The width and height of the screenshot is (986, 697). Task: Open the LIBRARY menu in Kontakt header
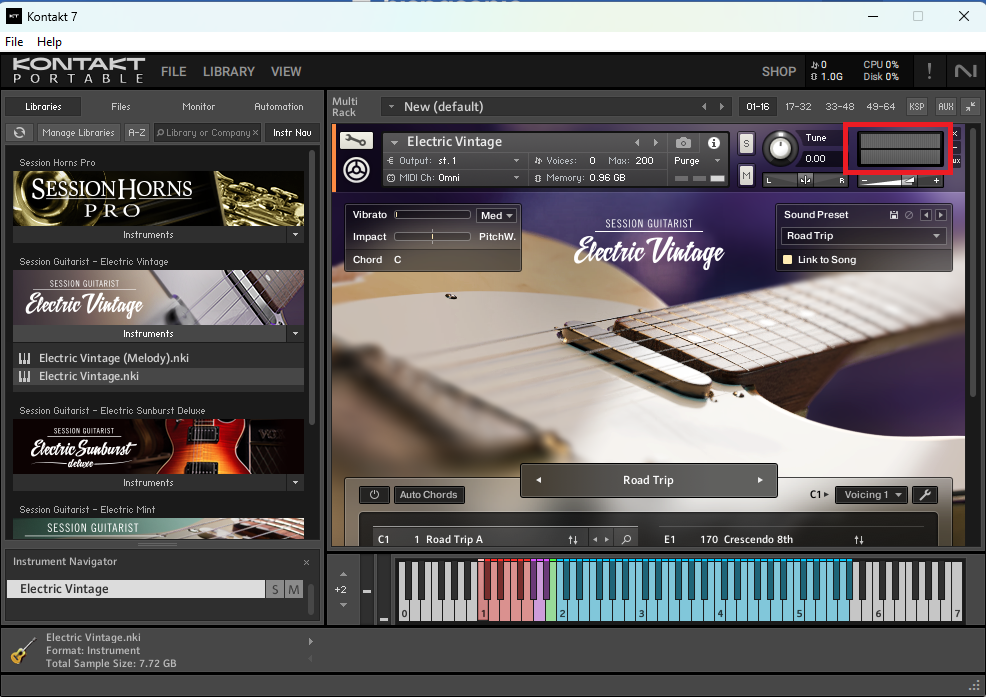click(x=229, y=72)
